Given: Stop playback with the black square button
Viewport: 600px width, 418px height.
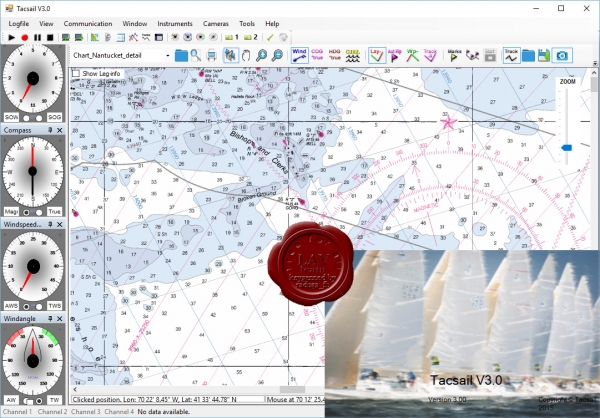Looking at the screenshot, I should [50, 38].
